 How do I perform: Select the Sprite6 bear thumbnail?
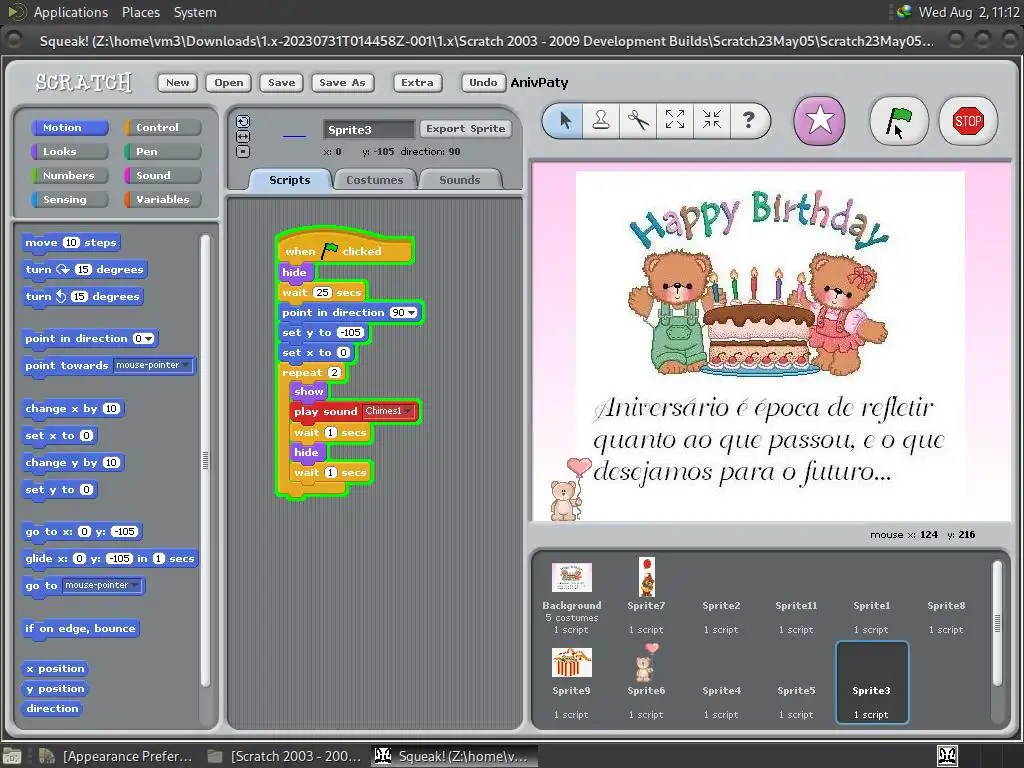tap(647, 662)
